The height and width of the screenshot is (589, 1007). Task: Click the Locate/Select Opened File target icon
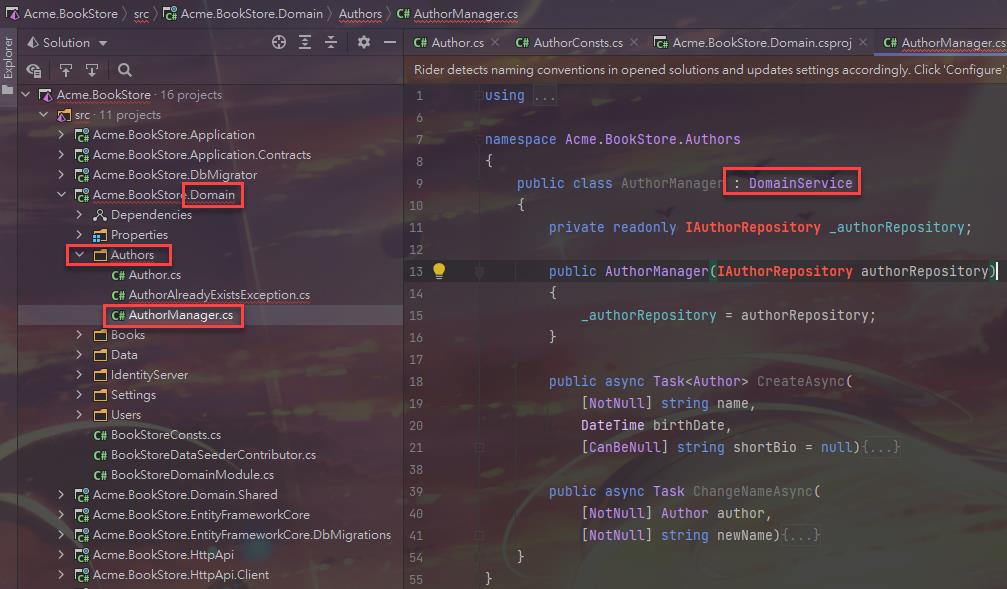coord(279,43)
